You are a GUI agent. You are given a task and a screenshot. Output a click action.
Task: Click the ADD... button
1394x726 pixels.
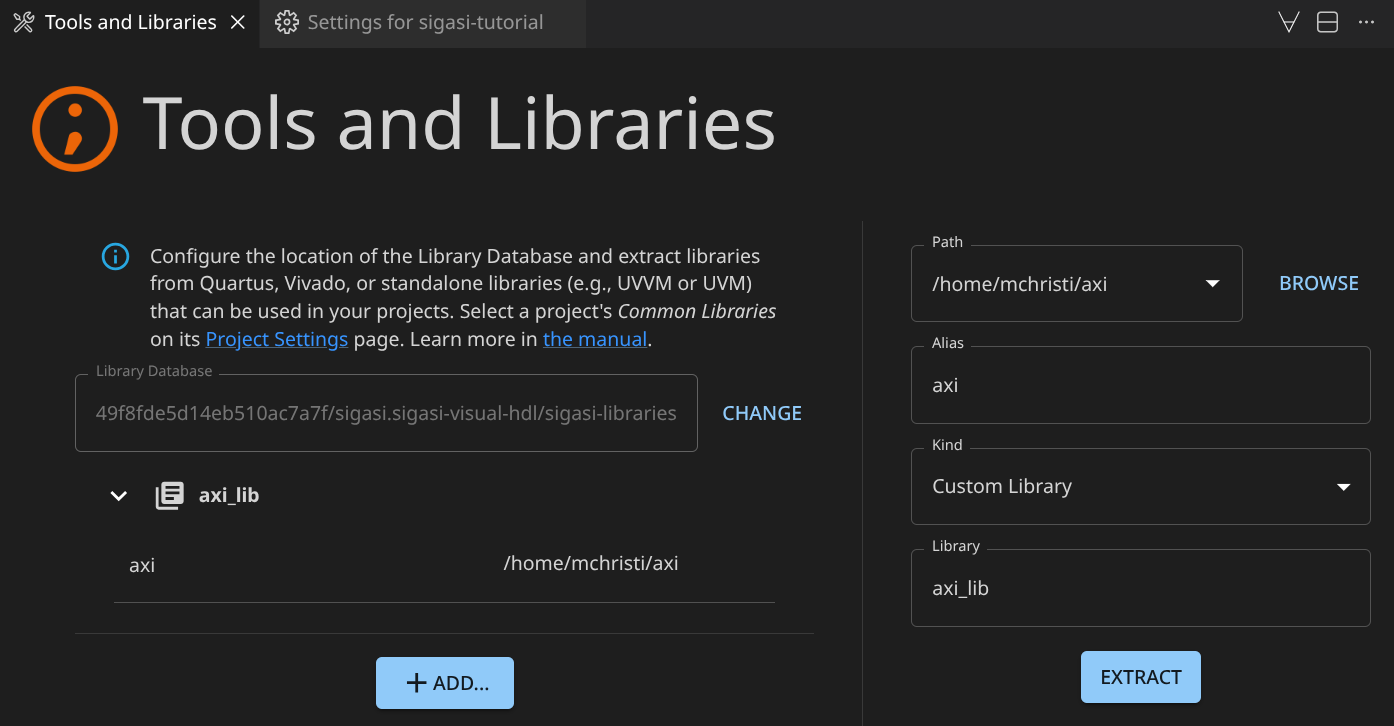pos(445,683)
